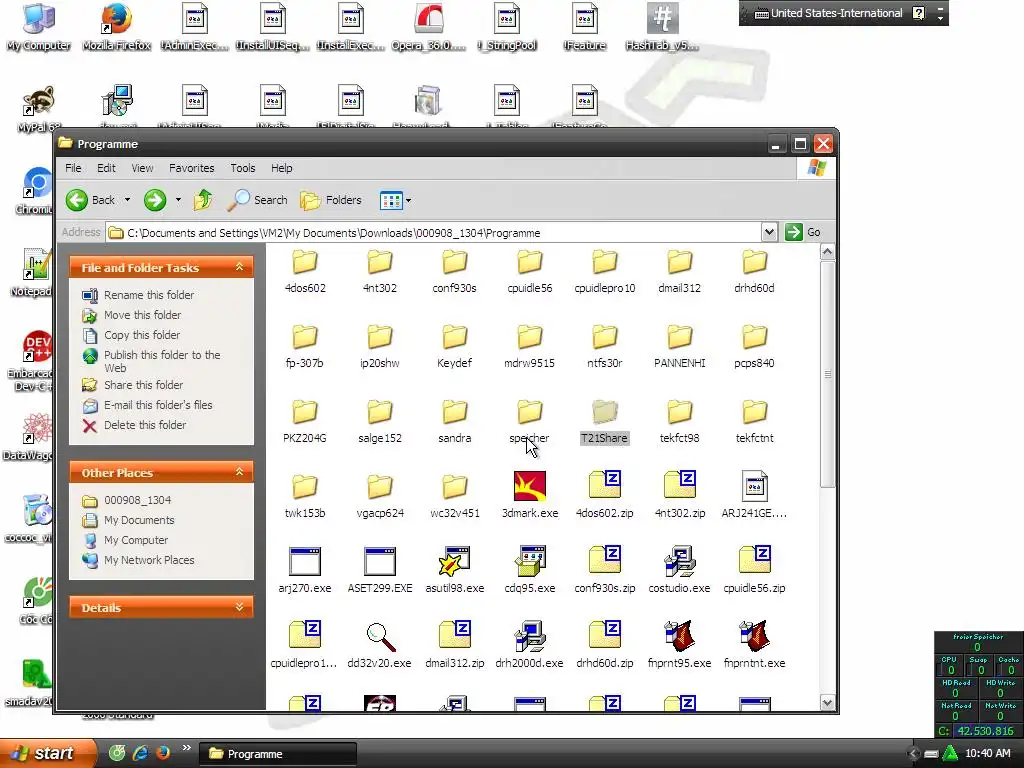
Task: Expand the Details panel
Action: 240,607
